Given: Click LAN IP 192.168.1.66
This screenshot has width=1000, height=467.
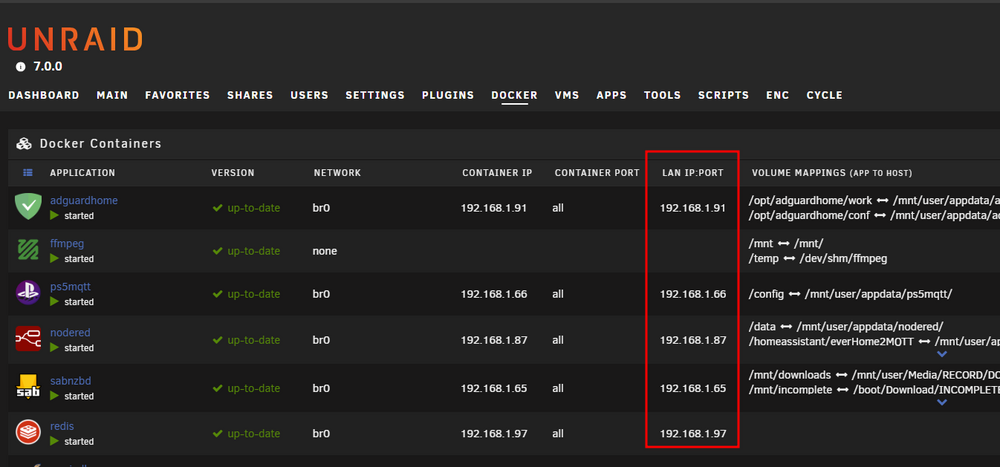Looking at the screenshot, I should coord(693,294).
